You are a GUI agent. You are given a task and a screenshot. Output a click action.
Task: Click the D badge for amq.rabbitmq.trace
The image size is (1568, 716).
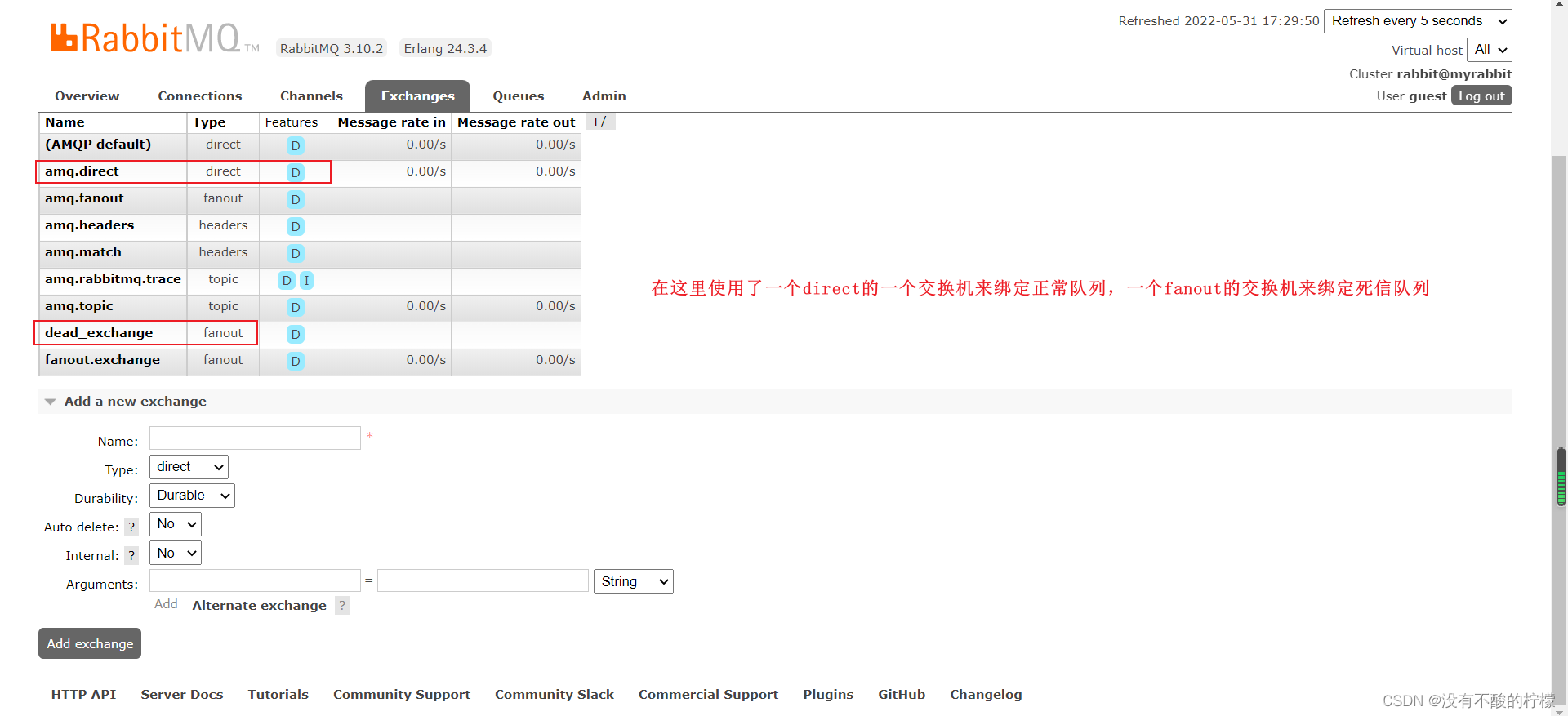pos(287,280)
